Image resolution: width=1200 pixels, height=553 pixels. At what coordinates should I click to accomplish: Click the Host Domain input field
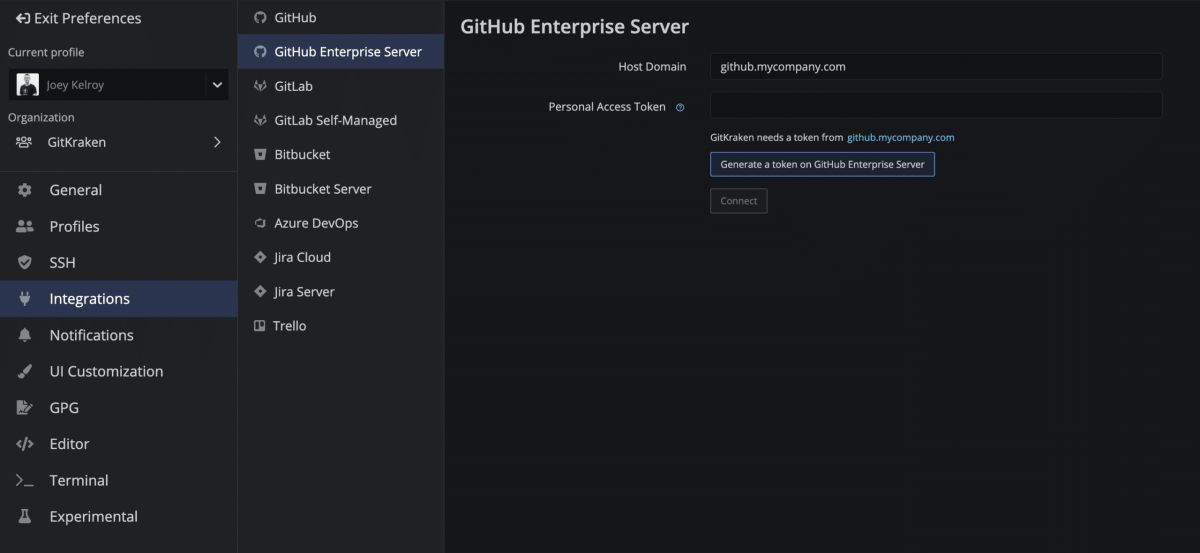936,67
